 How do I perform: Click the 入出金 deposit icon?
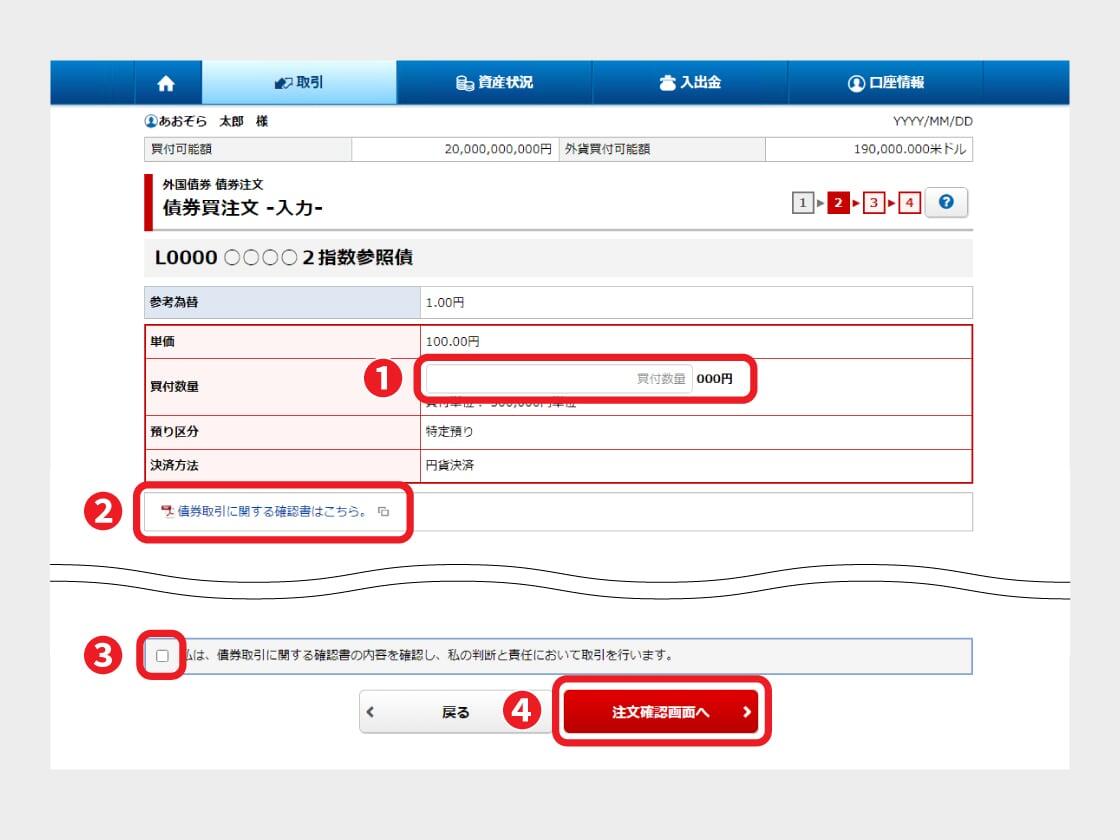click(x=668, y=83)
